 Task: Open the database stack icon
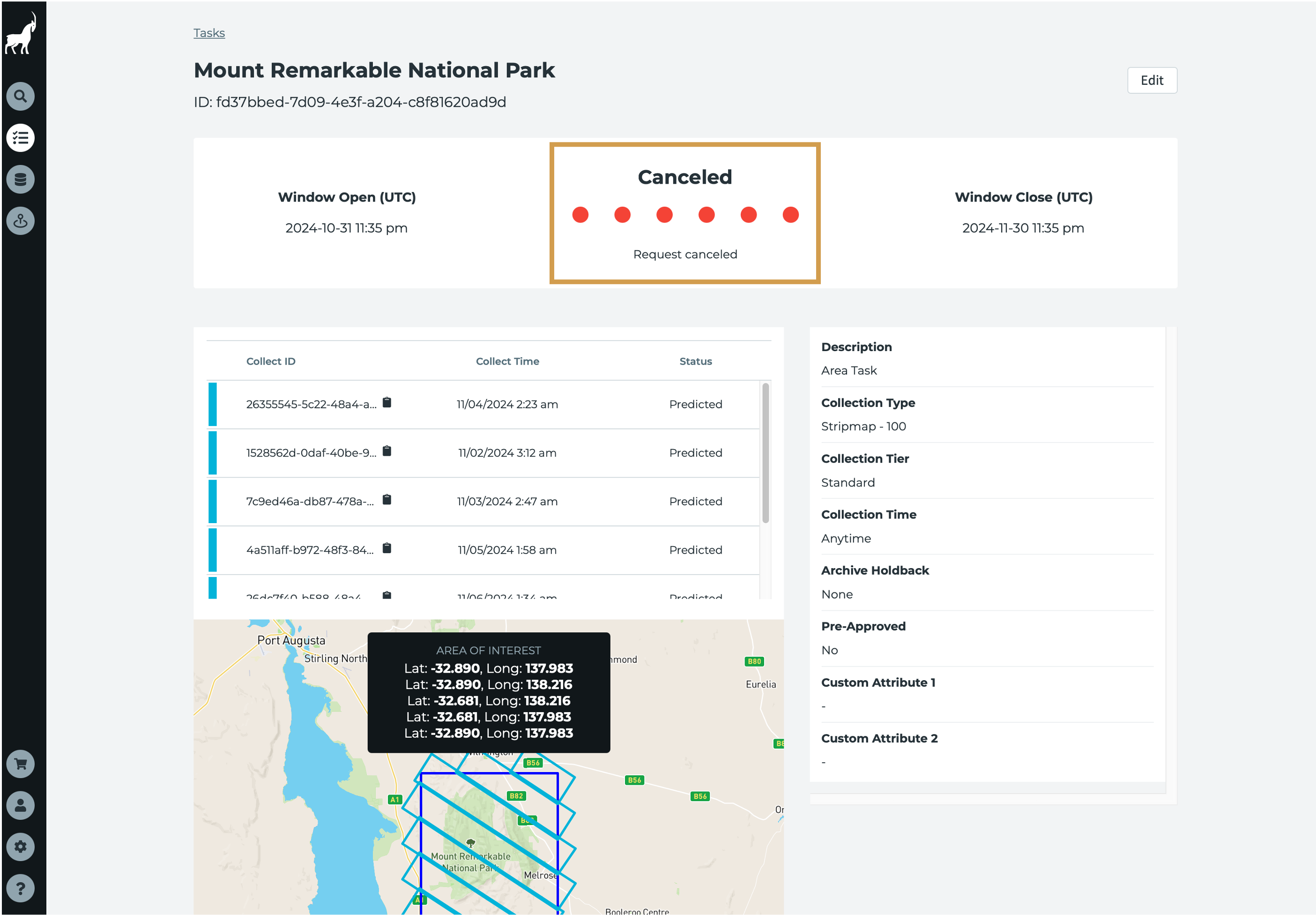(21, 180)
